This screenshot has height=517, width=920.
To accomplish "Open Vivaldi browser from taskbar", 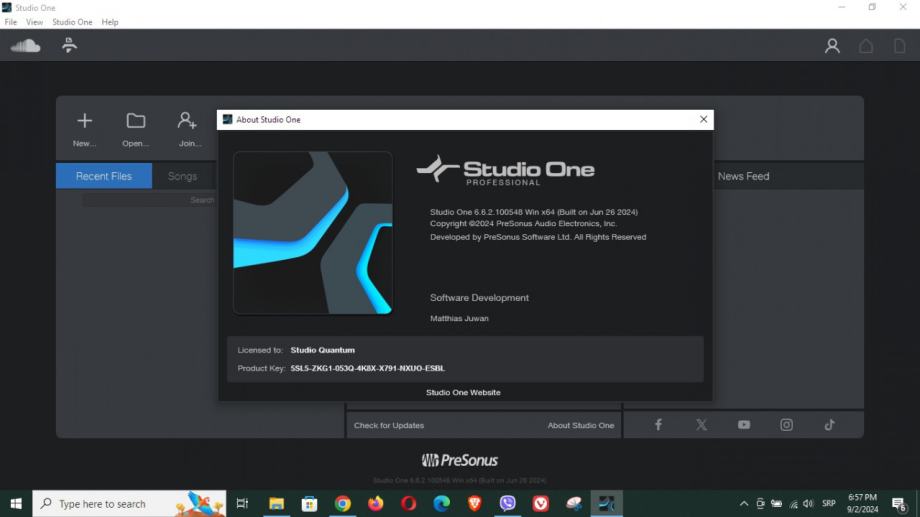I will (540, 504).
